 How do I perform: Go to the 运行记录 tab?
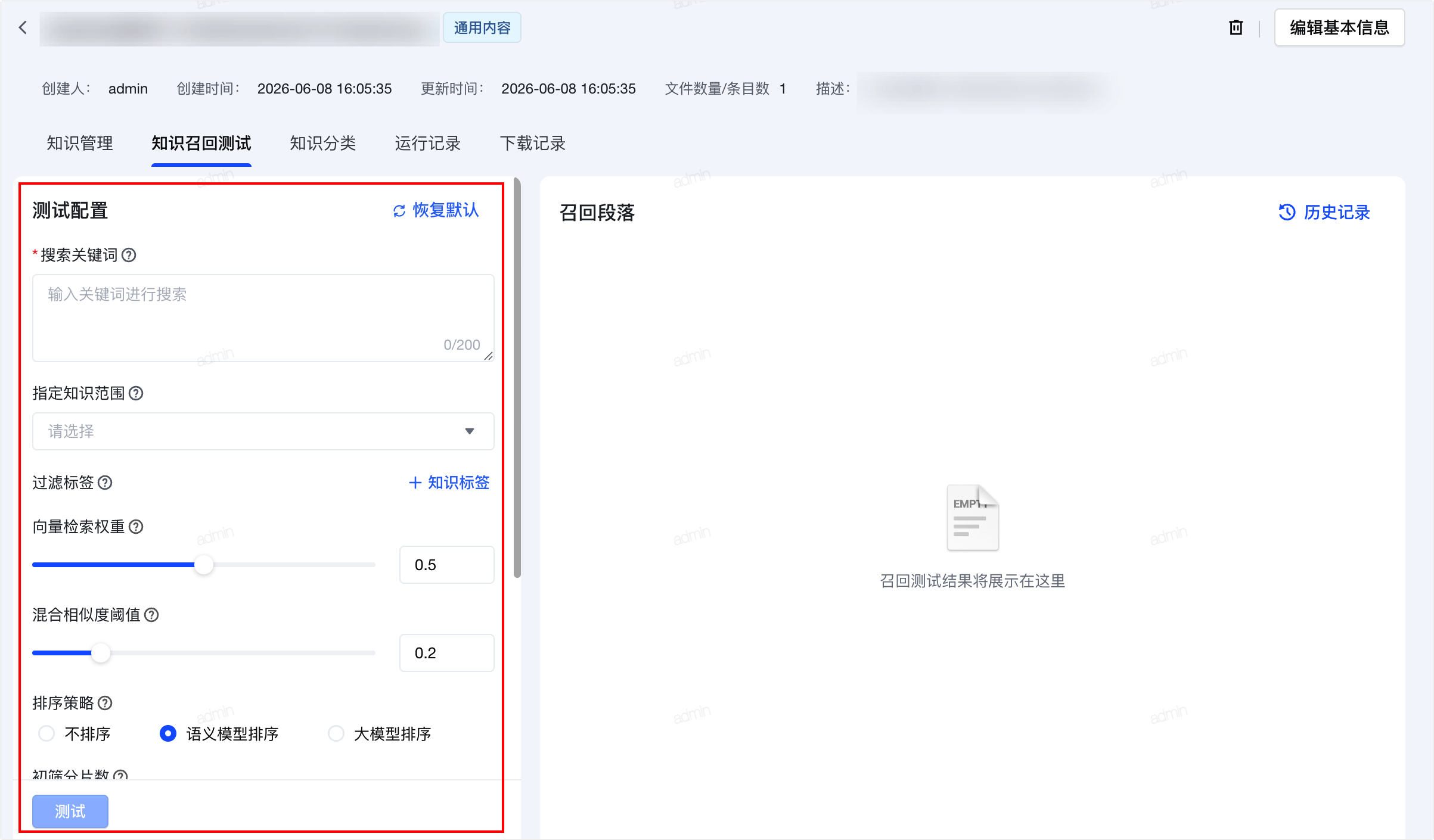(x=427, y=143)
